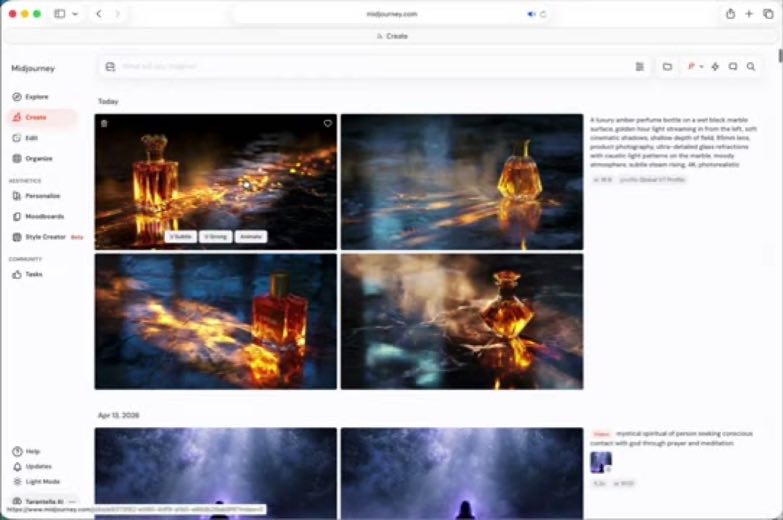This screenshot has height=520, width=783.
Task: Click the Today date heading
Action: tap(108, 101)
